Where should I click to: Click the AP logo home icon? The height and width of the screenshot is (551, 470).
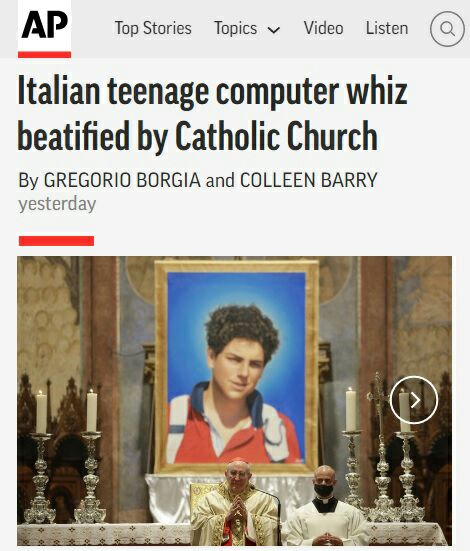click(x=44, y=25)
